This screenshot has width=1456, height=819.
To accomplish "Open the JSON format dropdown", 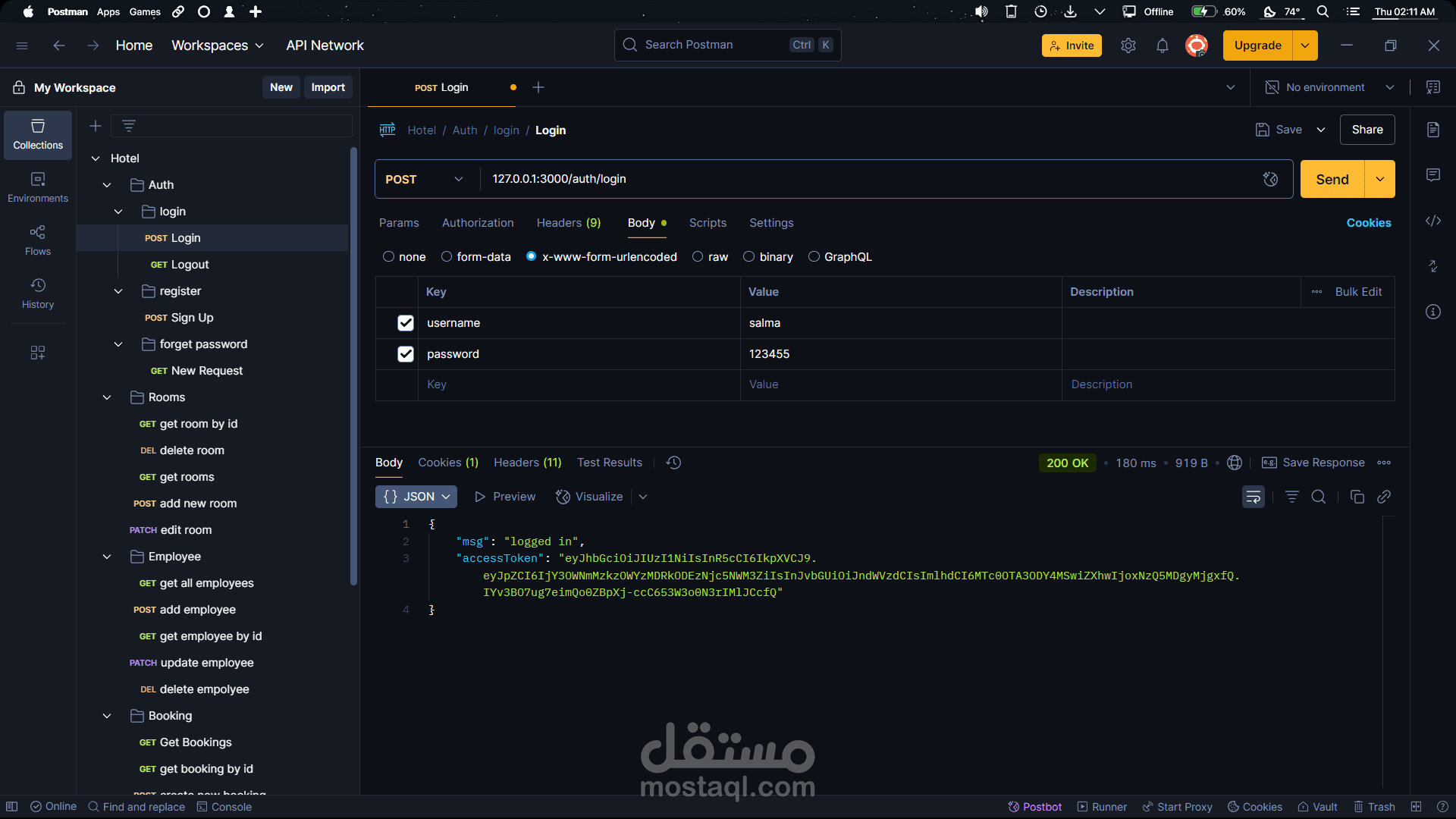I will click(416, 497).
